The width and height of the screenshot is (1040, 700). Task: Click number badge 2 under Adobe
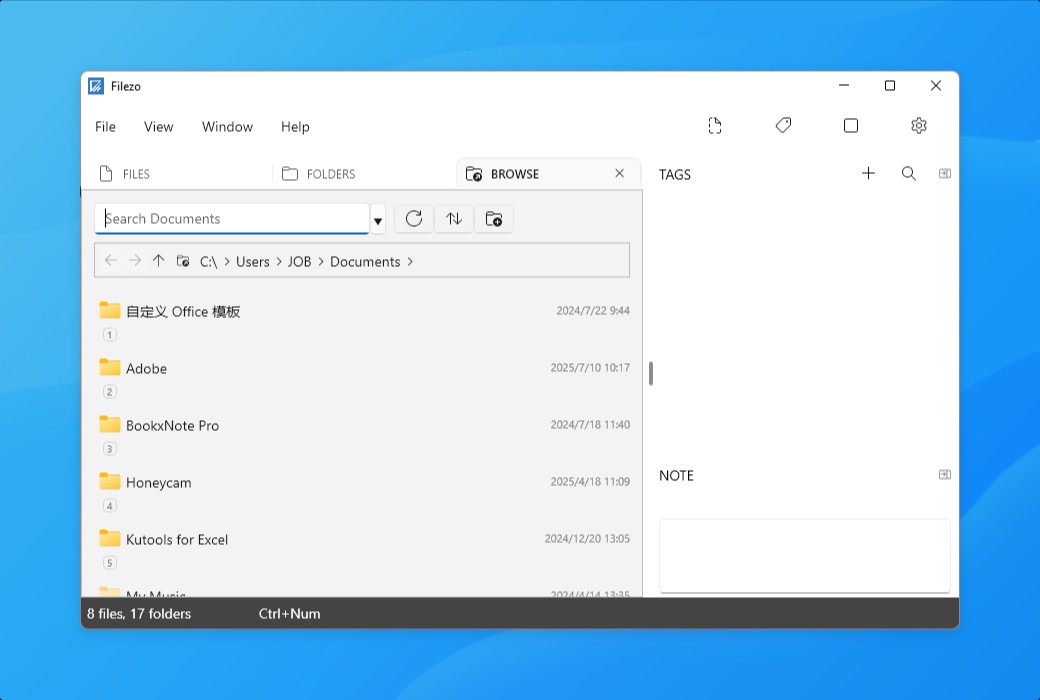pos(110,392)
